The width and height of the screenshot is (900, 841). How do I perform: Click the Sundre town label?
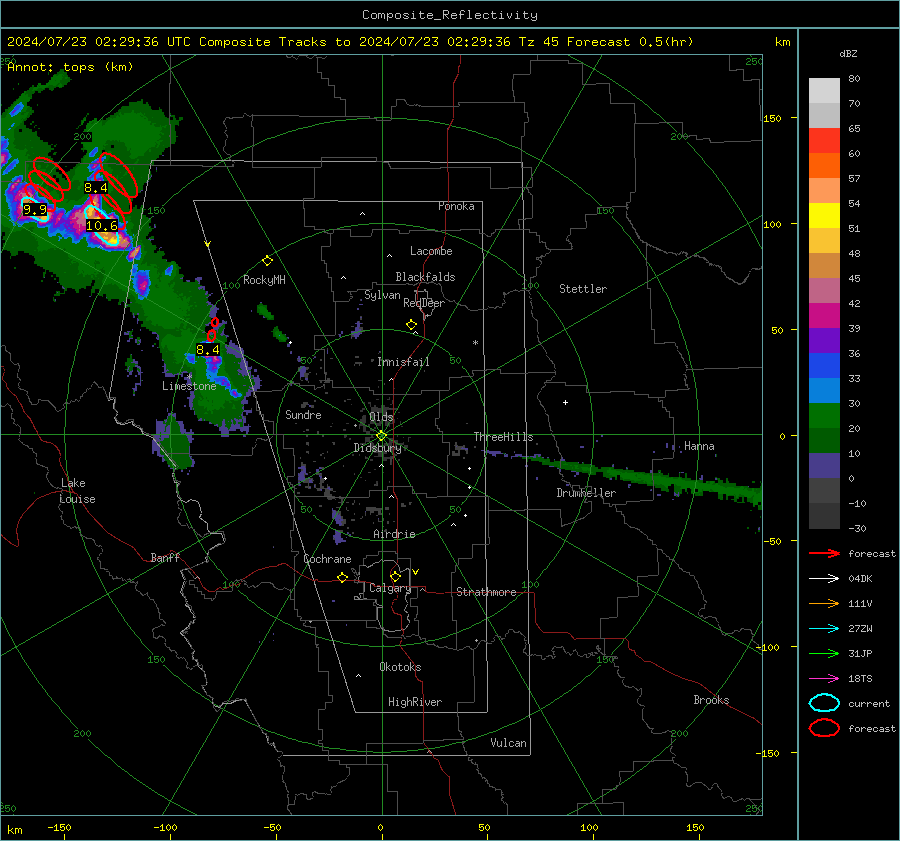point(303,415)
